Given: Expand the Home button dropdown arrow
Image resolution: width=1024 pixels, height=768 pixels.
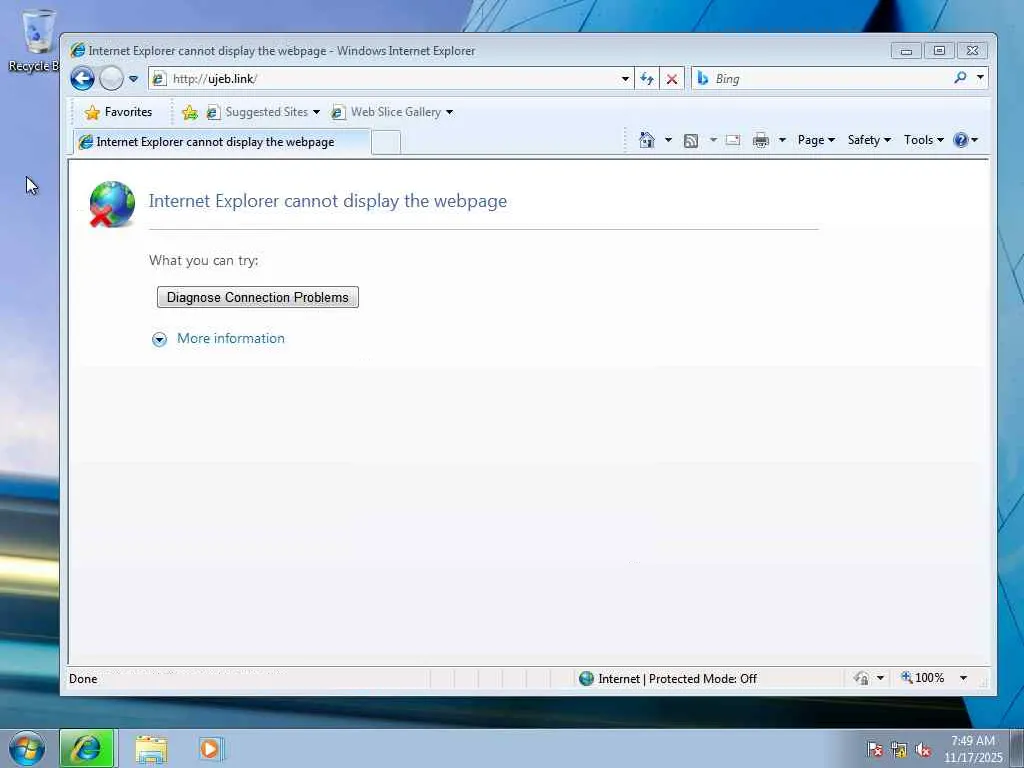Looking at the screenshot, I should (x=668, y=140).
